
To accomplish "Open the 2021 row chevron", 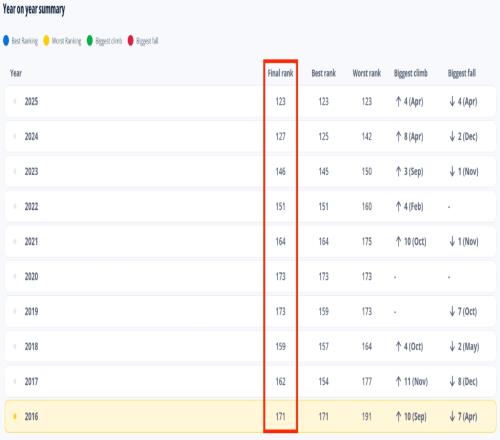I will pos(15,241).
